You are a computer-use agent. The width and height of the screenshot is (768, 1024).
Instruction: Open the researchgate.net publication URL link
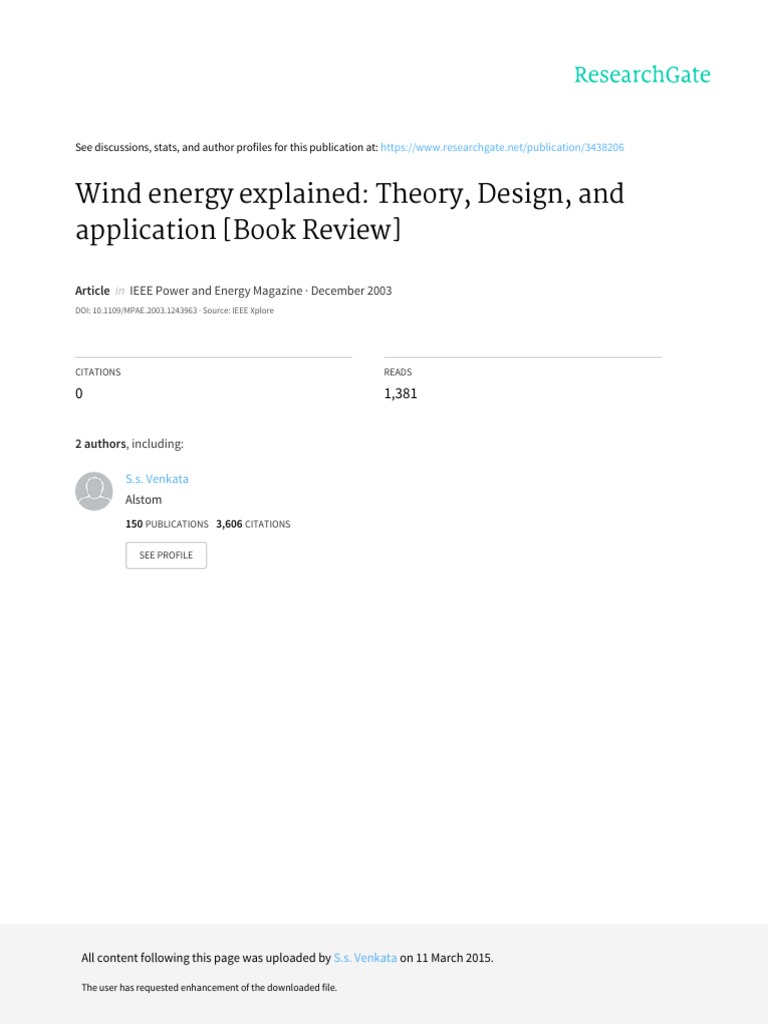(x=503, y=147)
